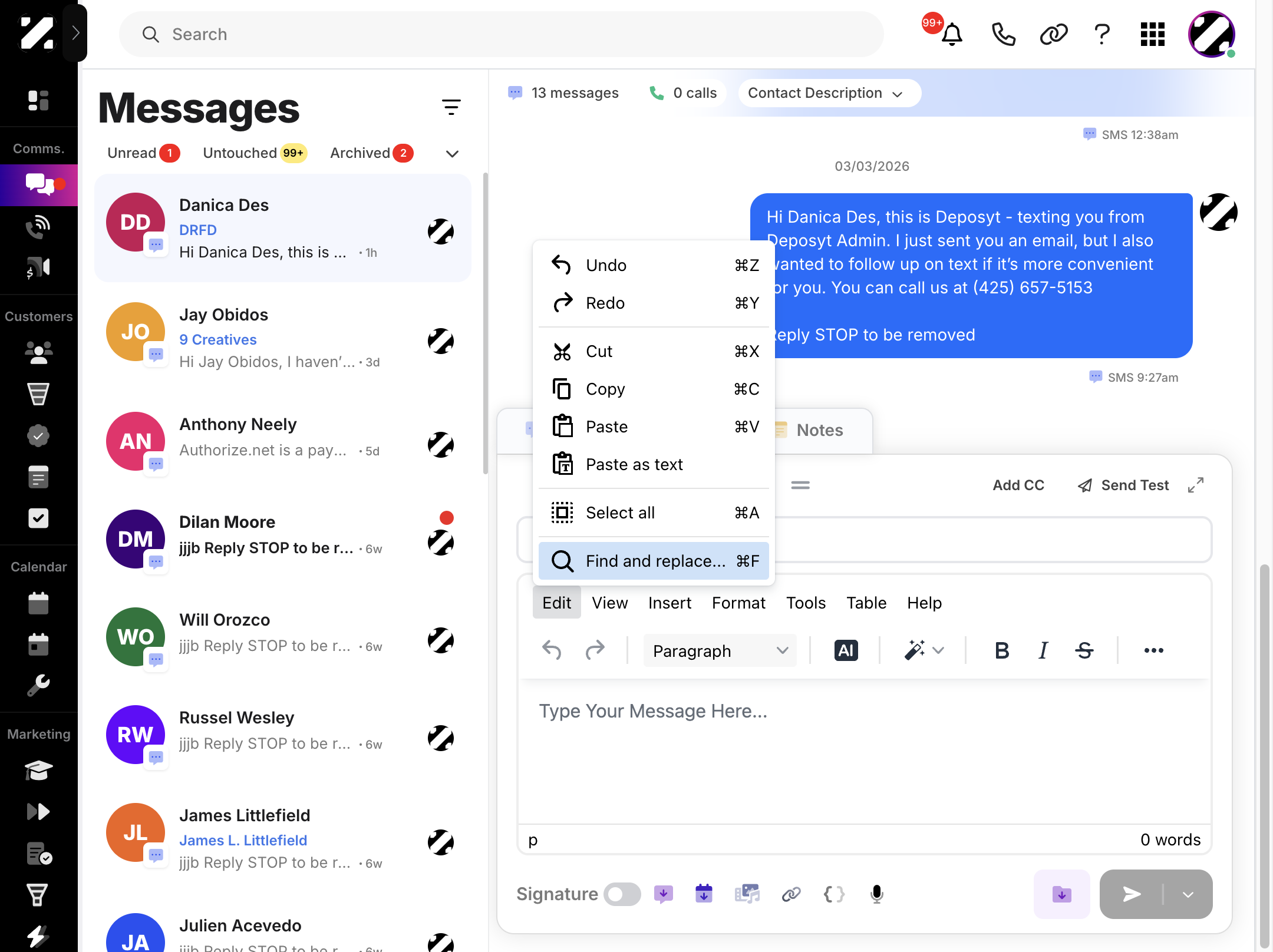The width and height of the screenshot is (1273, 952).
Task: Open the DRFD company link
Action: coord(198,230)
